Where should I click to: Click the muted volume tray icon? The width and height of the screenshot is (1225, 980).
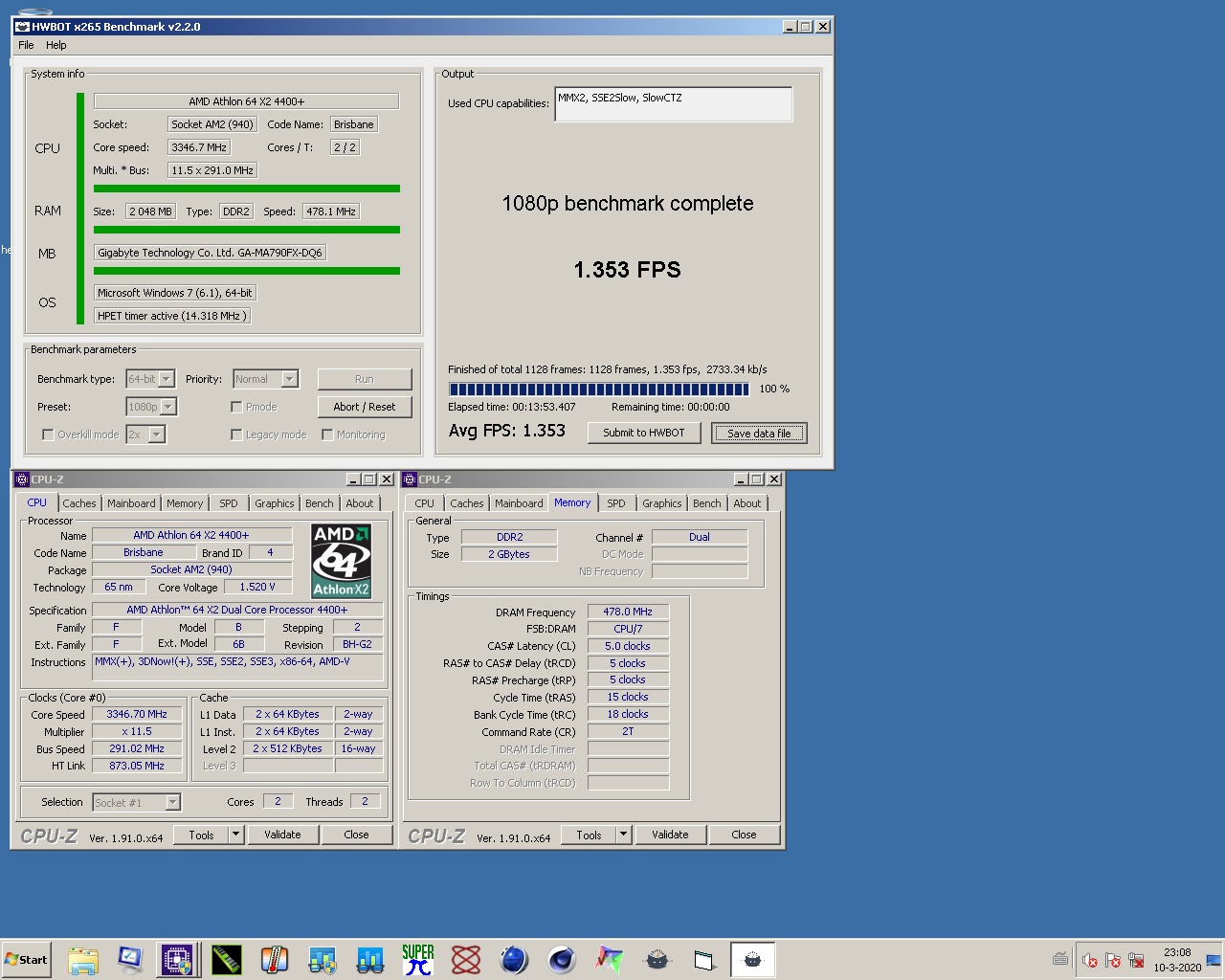(1089, 960)
